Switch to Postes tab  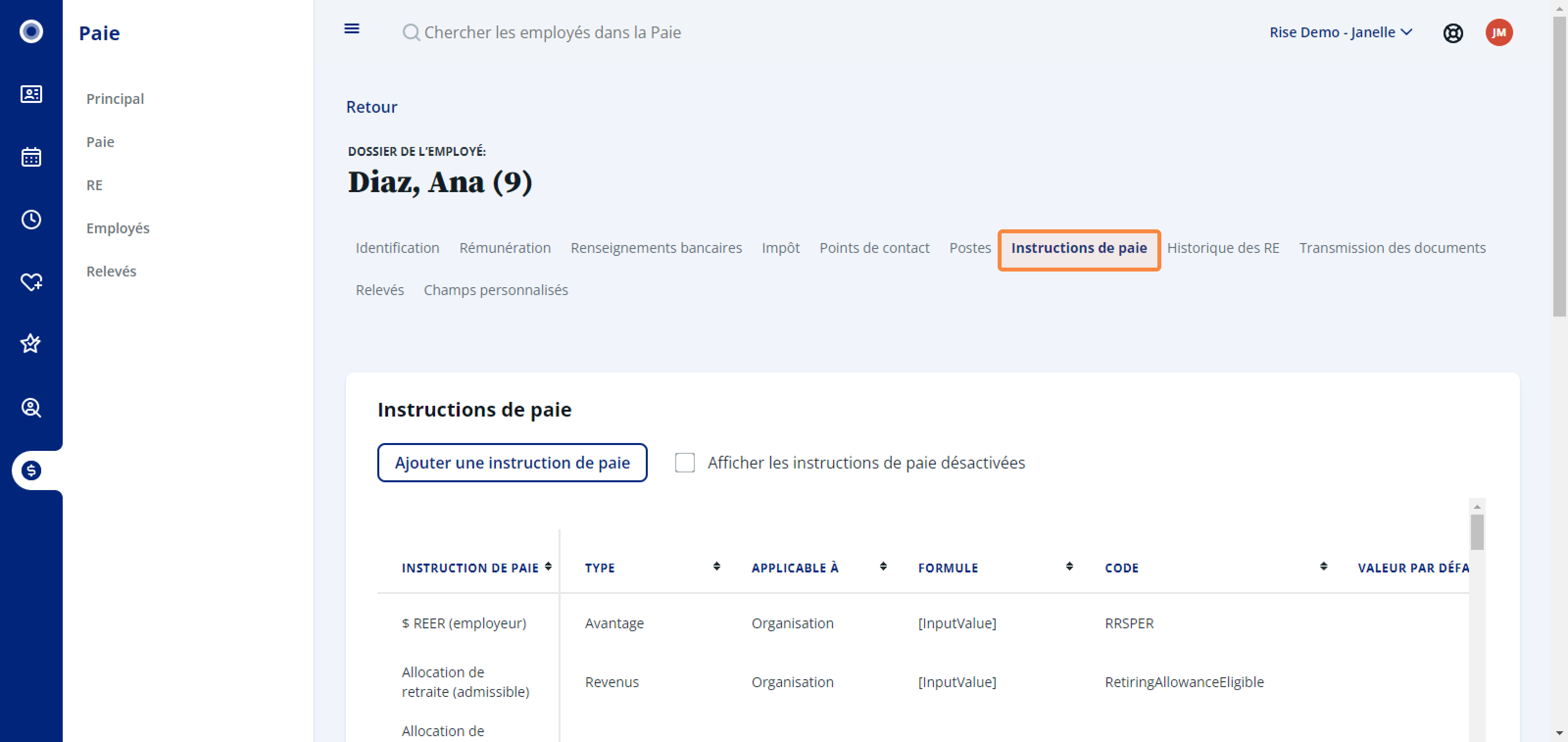[x=970, y=247]
